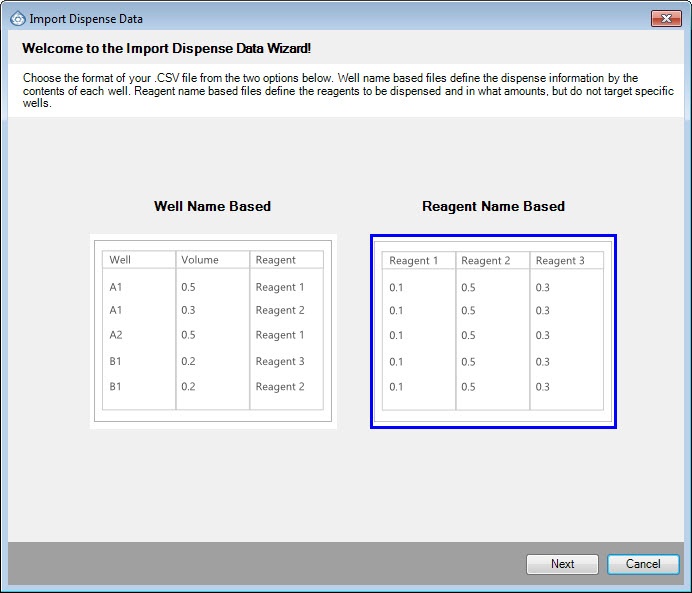This screenshot has height=593, width=692.
Task: Click Reagent 3 entry in the left preview rows
Action: (x=280, y=361)
